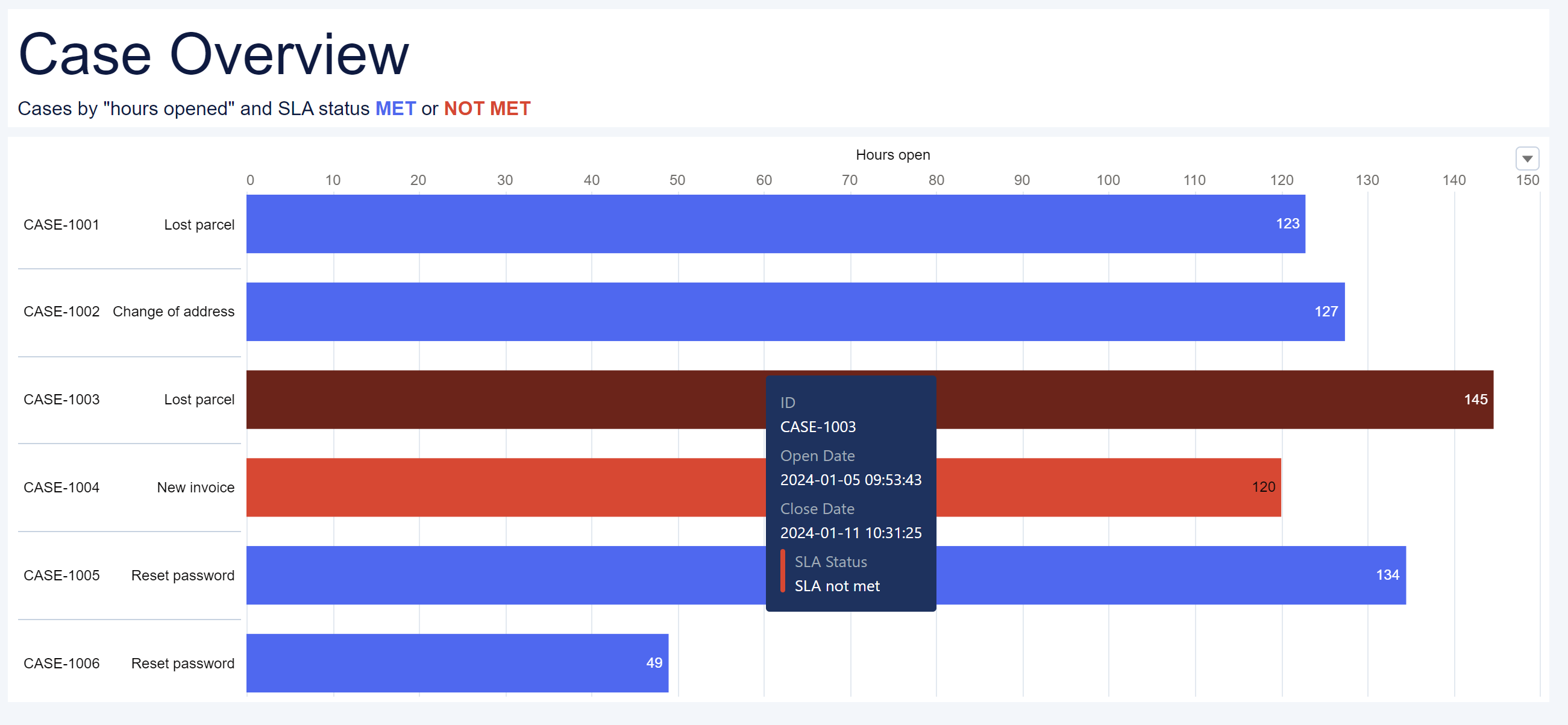Click the CASE-1006 row label
Image resolution: width=1568 pixels, height=725 pixels.
coord(61,663)
